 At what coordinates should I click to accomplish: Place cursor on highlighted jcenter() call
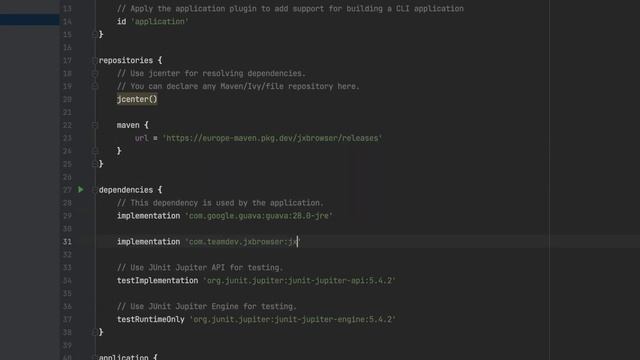pos(137,99)
